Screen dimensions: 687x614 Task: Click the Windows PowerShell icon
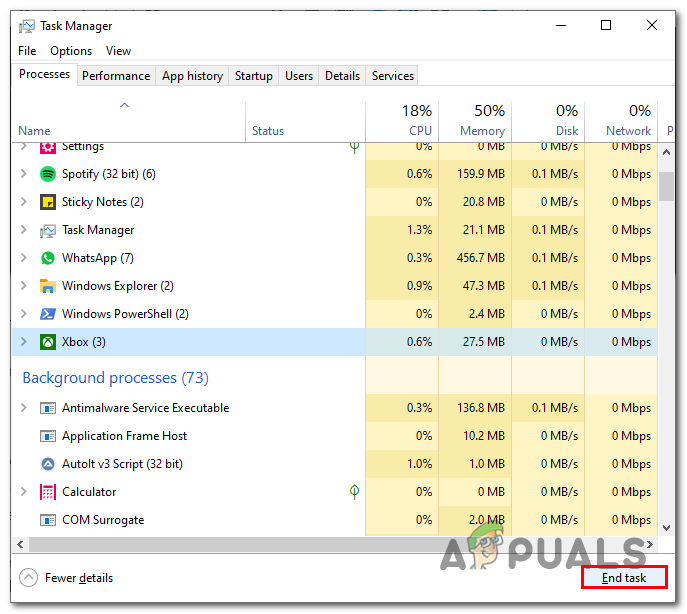coord(48,314)
